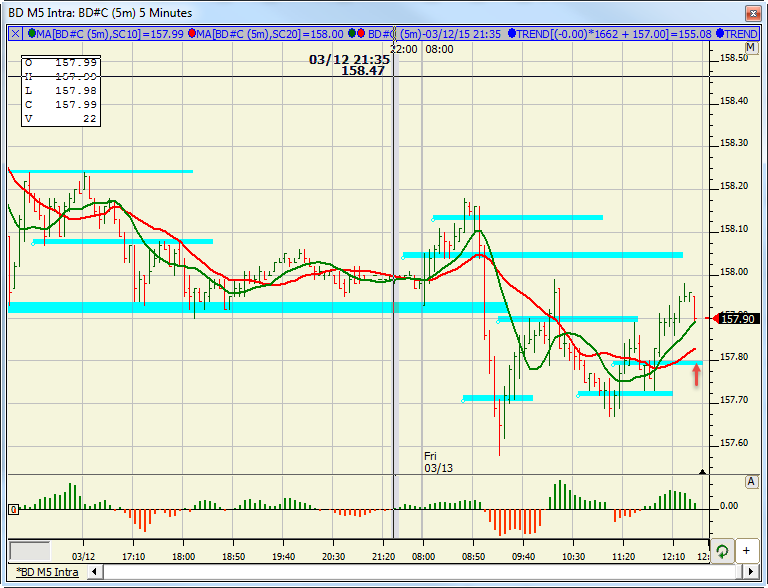
Task: Click the window title BD M5 Intra
Action: click(100, 13)
